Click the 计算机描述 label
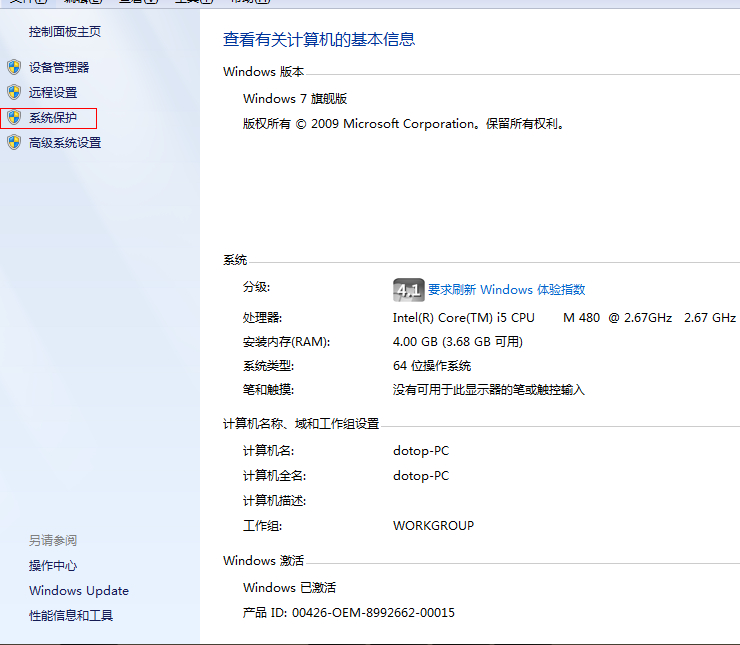 click(274, 501)
